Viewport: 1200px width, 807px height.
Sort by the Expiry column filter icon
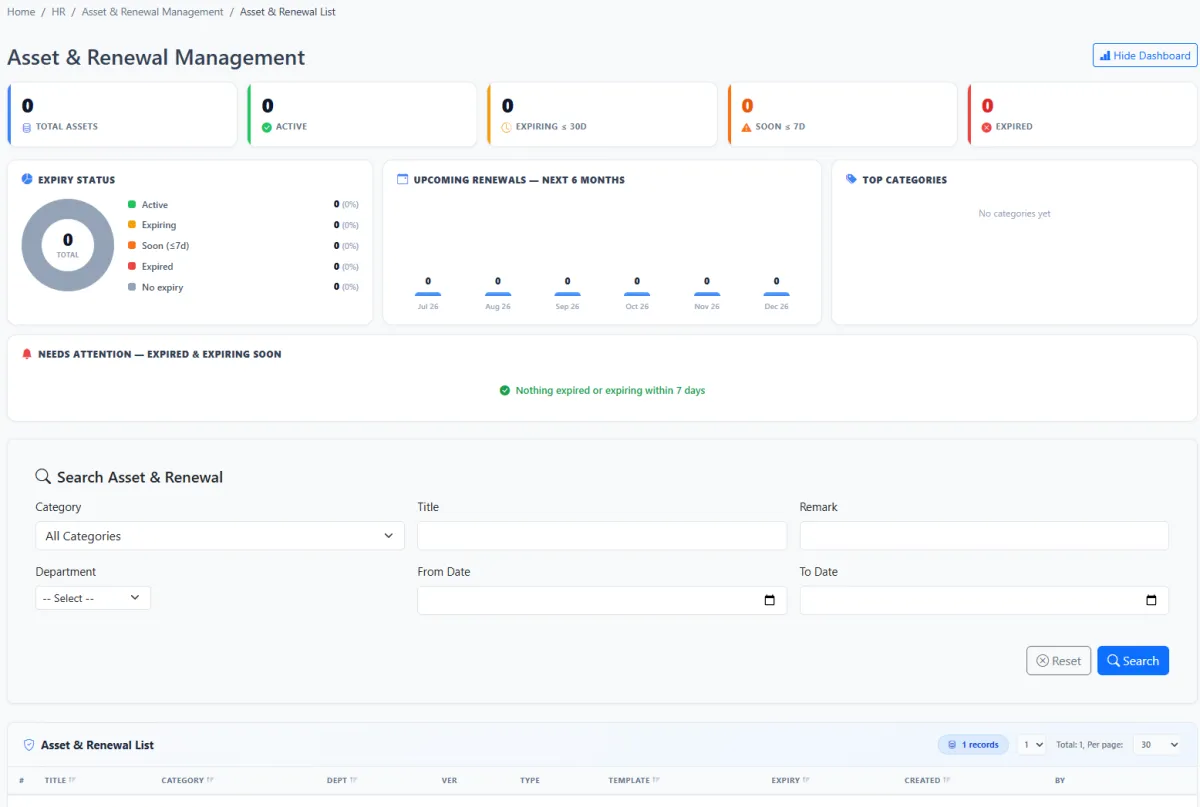806,780
